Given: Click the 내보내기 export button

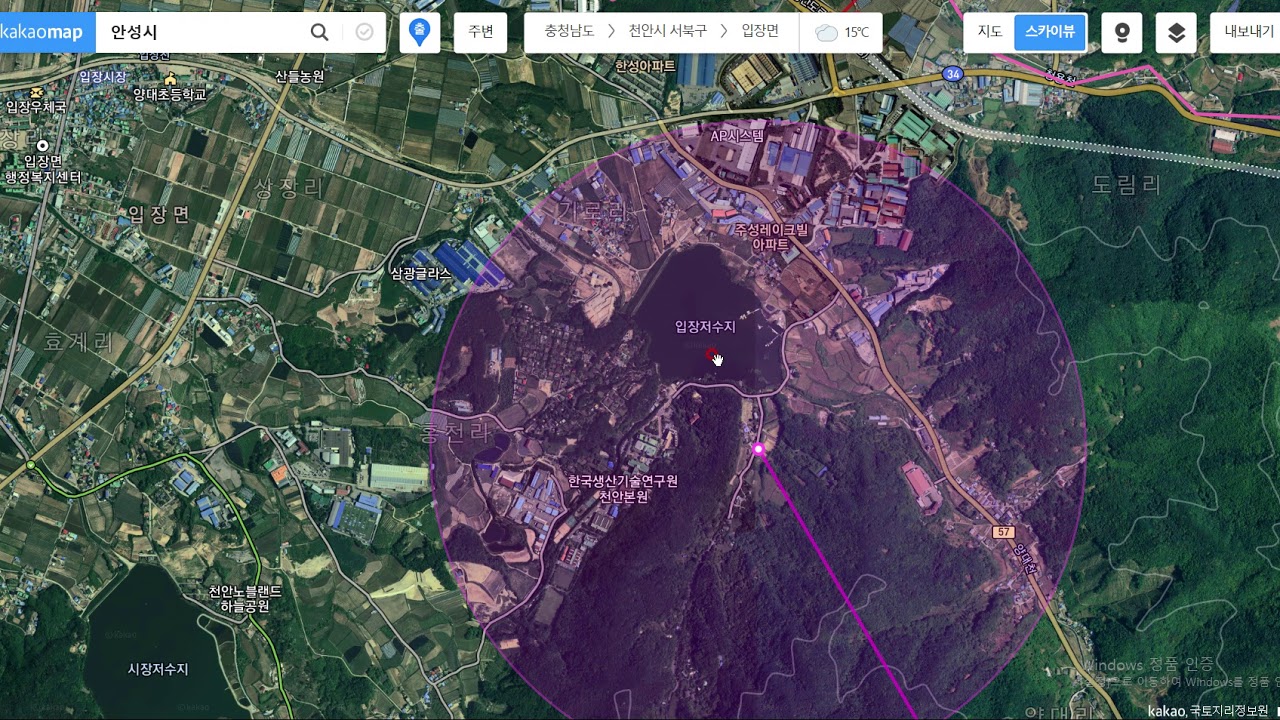Looking at the screenshot, I should point(1249,32).
